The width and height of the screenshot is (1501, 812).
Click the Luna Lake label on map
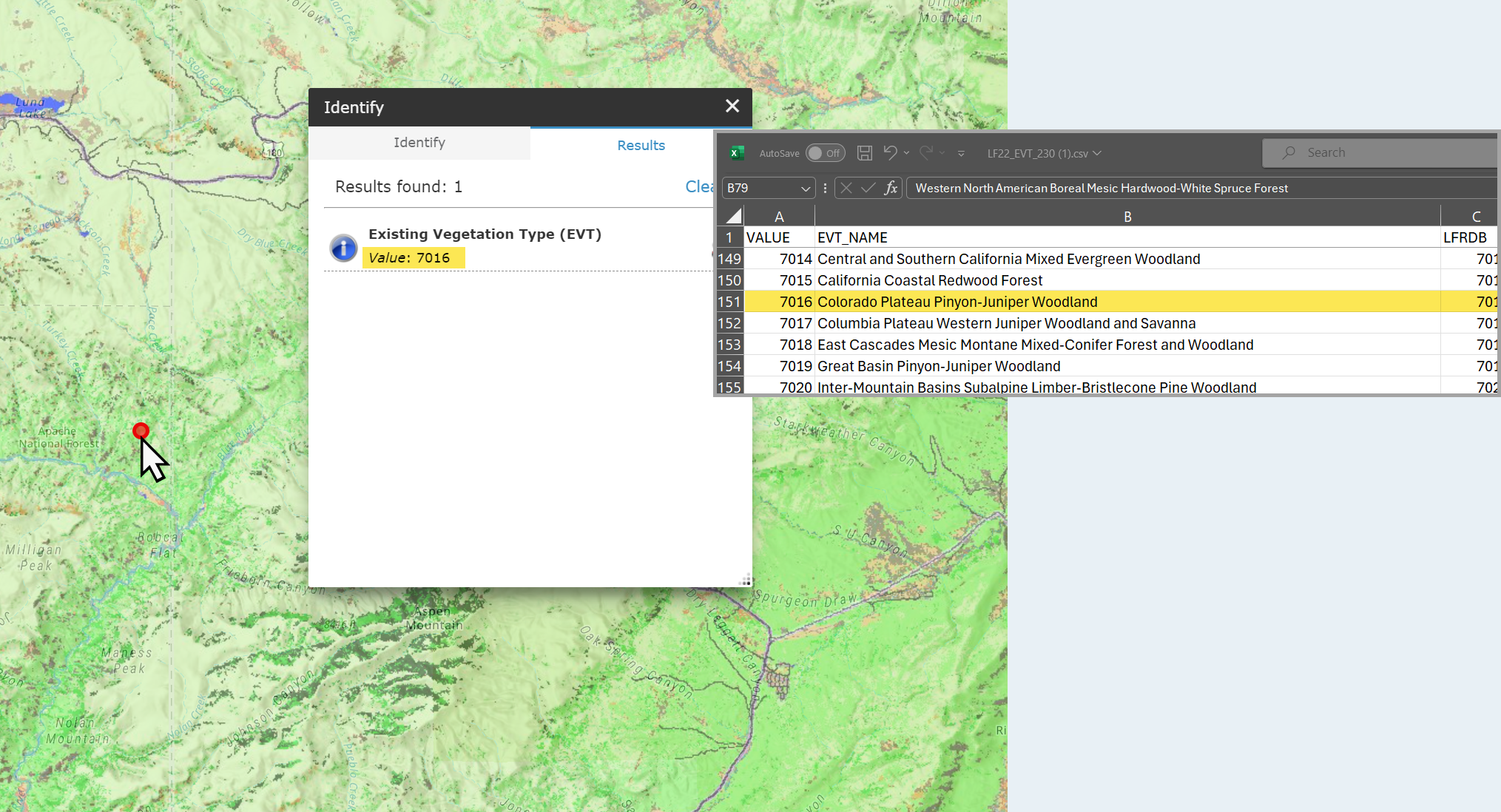tap(31, 107)
